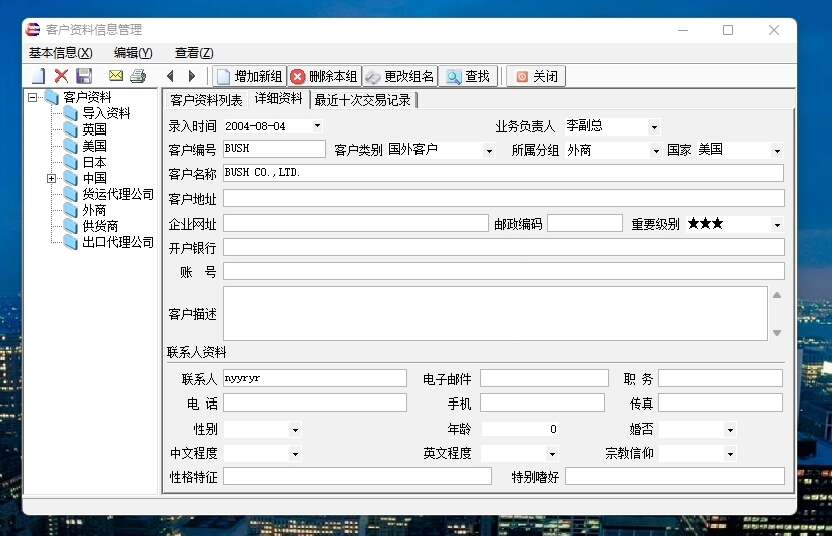Open 编辑(Y) menu
The width and height of the screenshot is (832, 536).
coord(133,53)
